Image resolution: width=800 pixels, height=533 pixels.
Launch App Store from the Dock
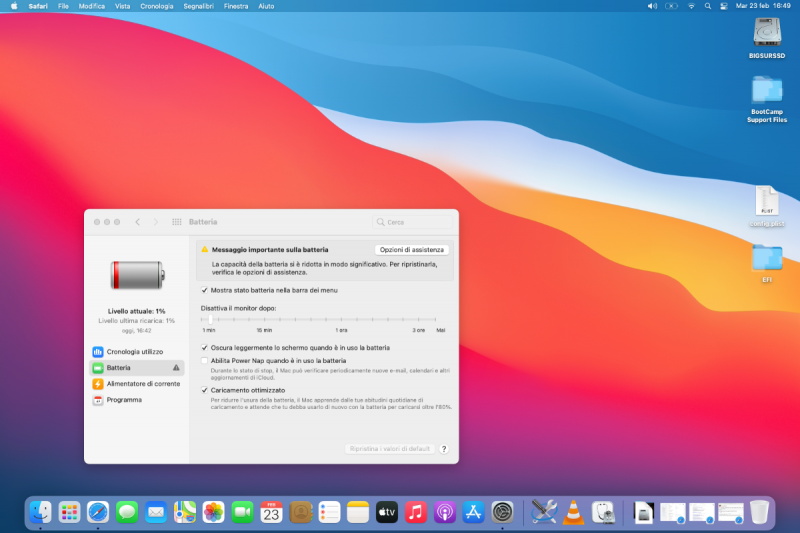474,512
